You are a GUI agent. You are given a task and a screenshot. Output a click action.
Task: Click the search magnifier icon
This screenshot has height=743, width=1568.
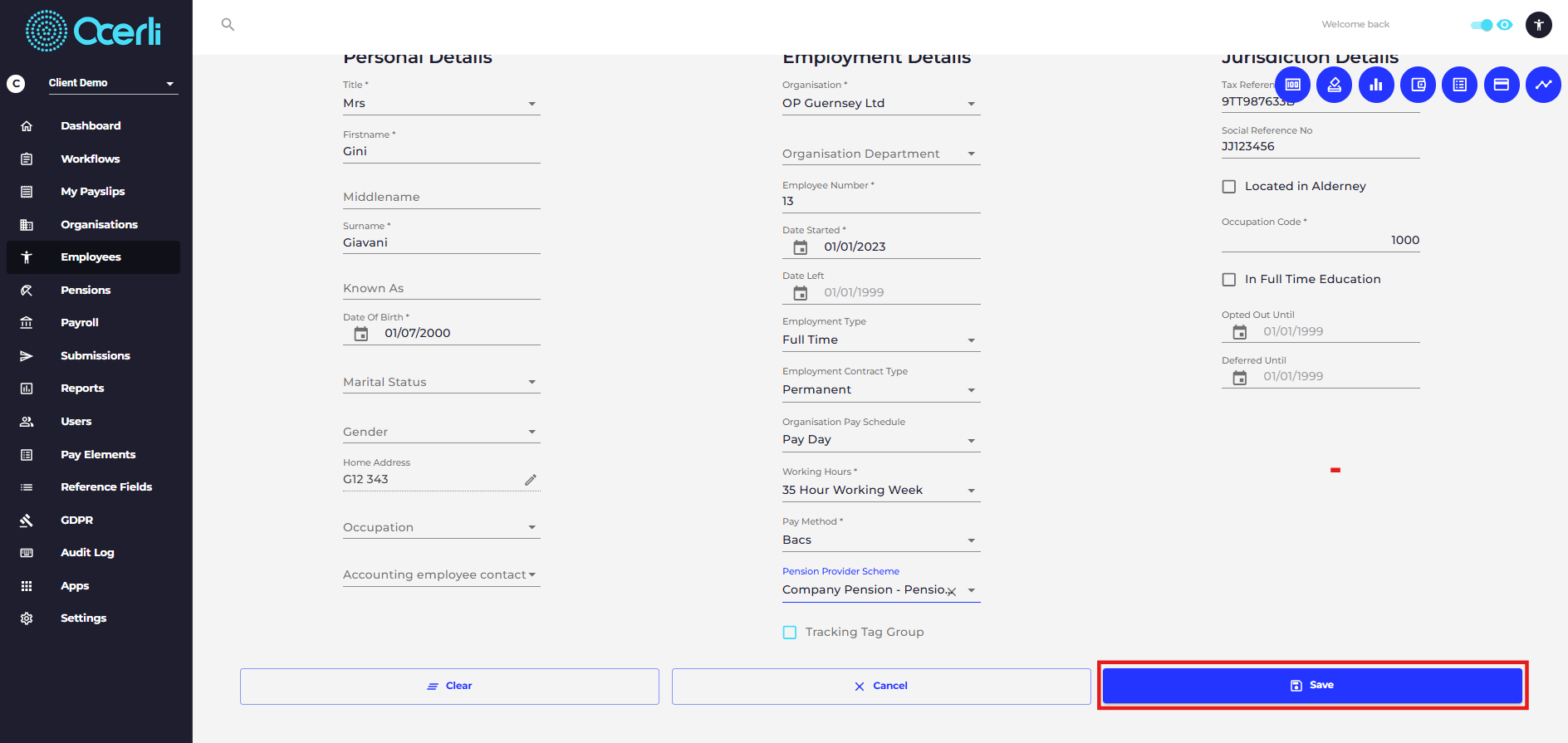[228, 25]
